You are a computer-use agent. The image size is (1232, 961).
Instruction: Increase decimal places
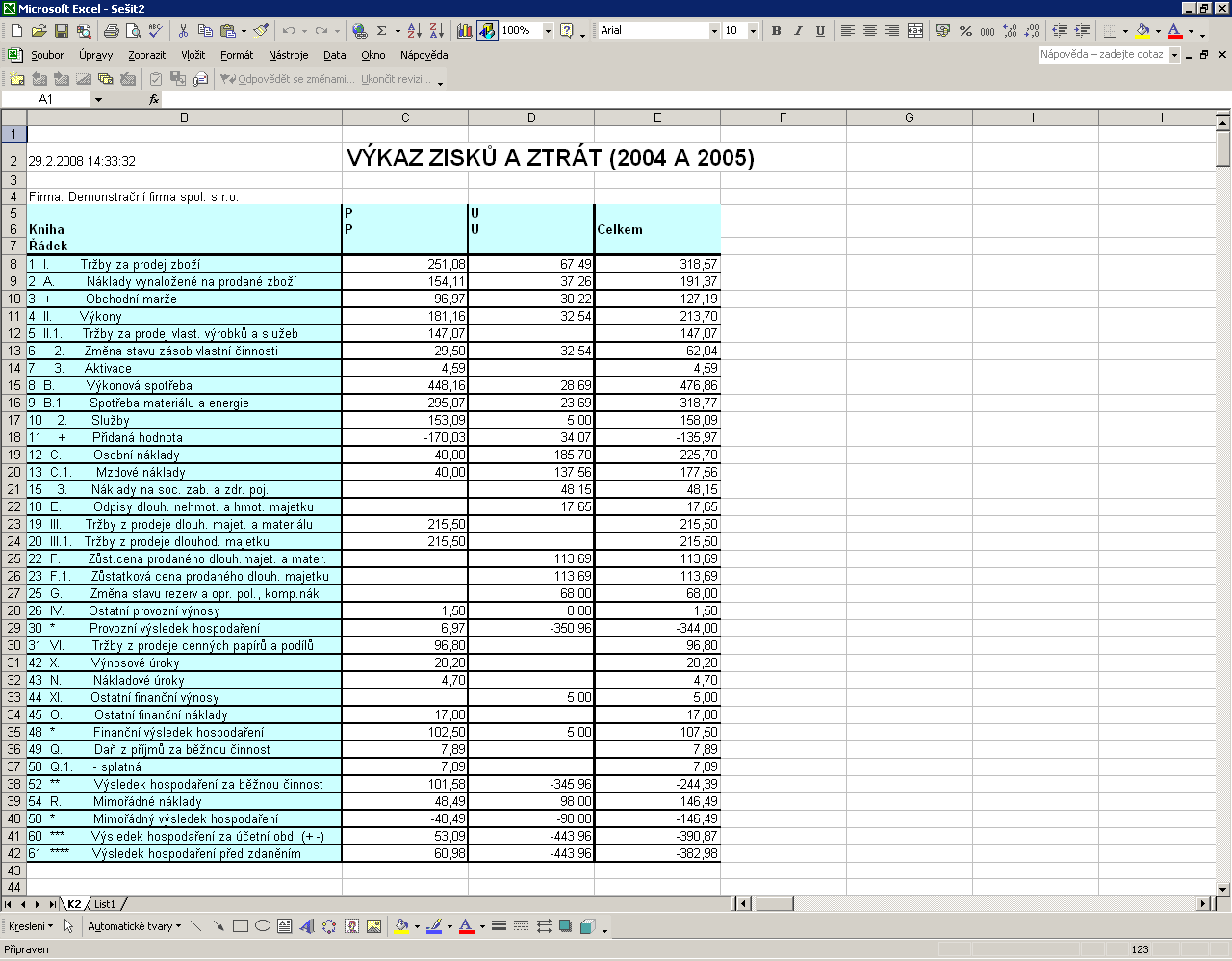click(x=1010, y=31)
